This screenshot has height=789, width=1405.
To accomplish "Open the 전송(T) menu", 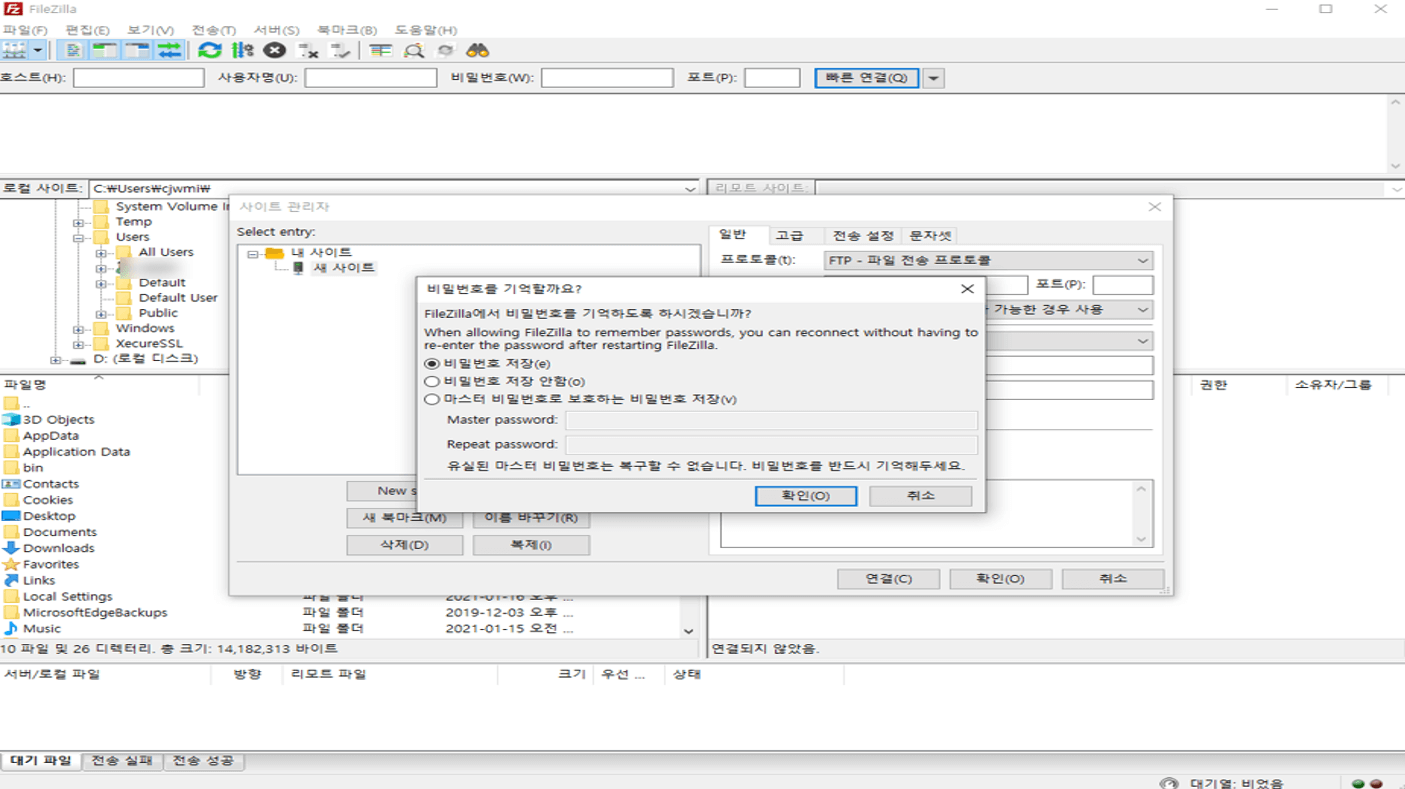I will [213, 30].
